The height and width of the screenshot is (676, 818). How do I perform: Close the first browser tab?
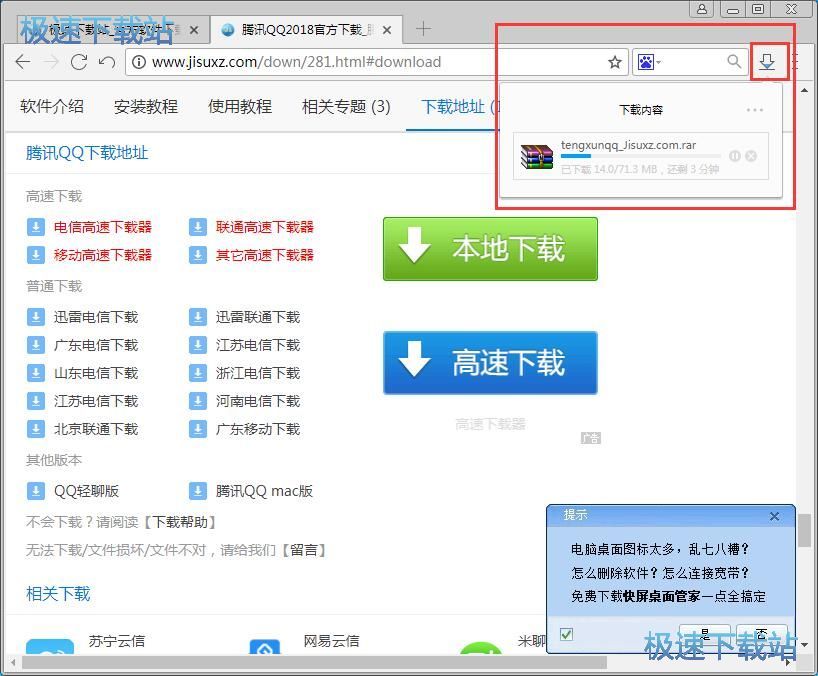coord(194,30)
